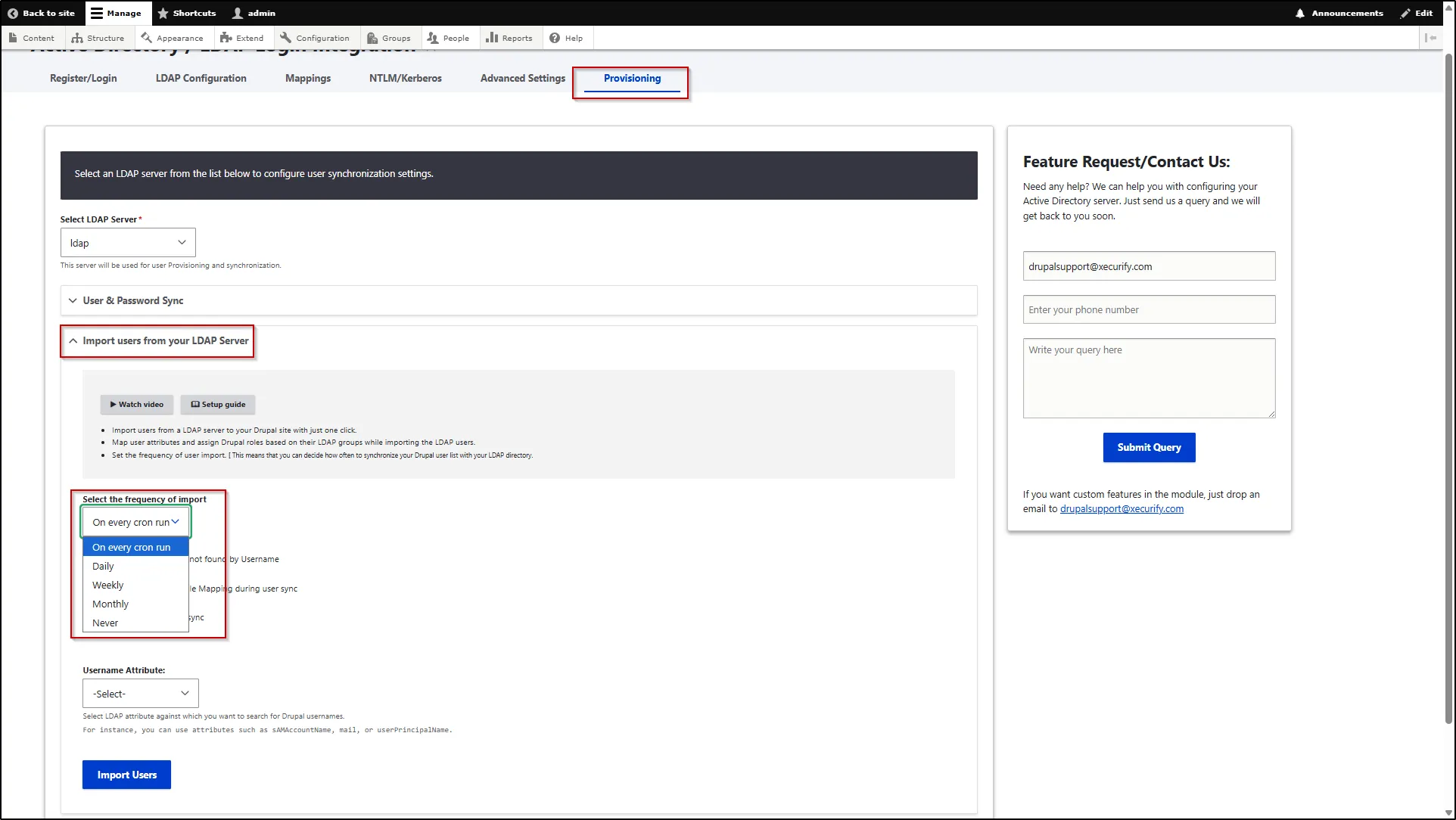Open the Groups section
Viewport: 1456px width, 820px height.
(x=389, y=37)
